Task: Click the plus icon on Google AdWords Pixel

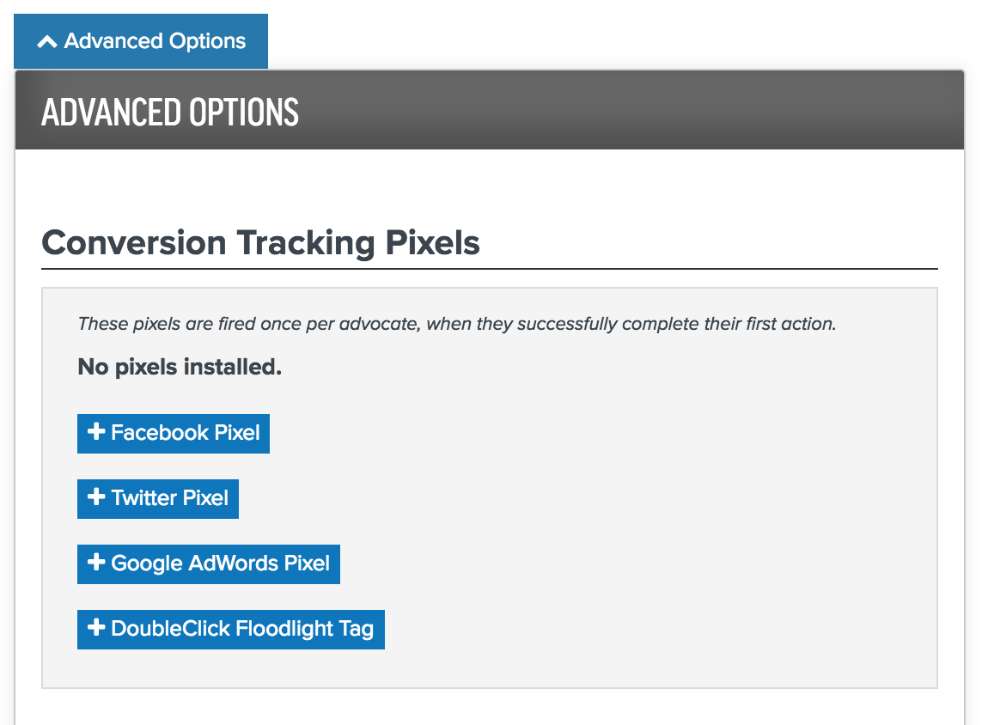Action: coord(96,563)
